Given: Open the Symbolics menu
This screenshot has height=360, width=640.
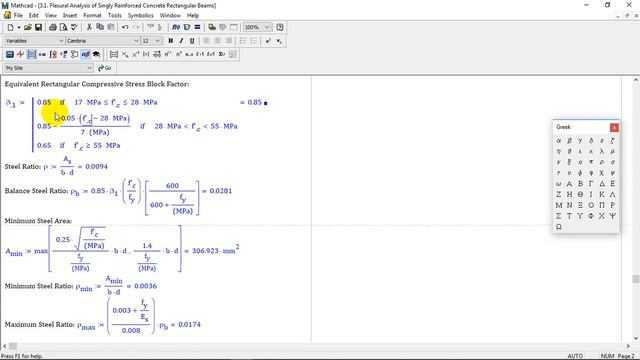Looking at the screenshot, I should [141, 16].
